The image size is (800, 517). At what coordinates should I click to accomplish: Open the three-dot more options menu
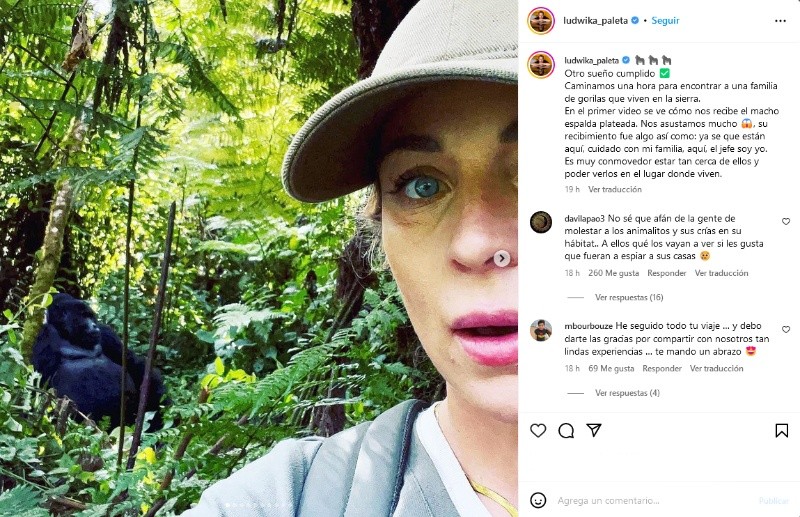point(780,20)
